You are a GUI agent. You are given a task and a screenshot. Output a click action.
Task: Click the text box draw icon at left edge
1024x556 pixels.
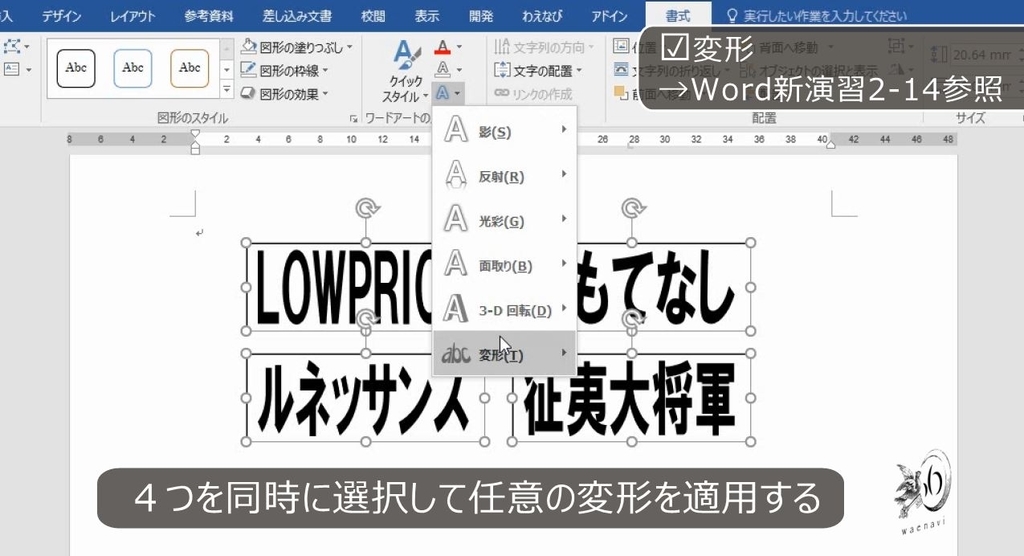pos(12,69)
